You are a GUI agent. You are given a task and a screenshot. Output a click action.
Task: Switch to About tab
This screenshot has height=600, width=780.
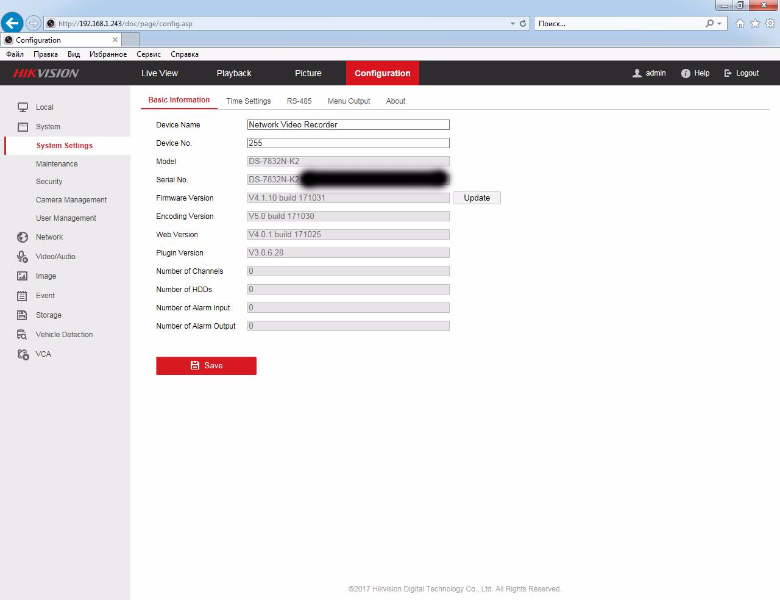395,101
